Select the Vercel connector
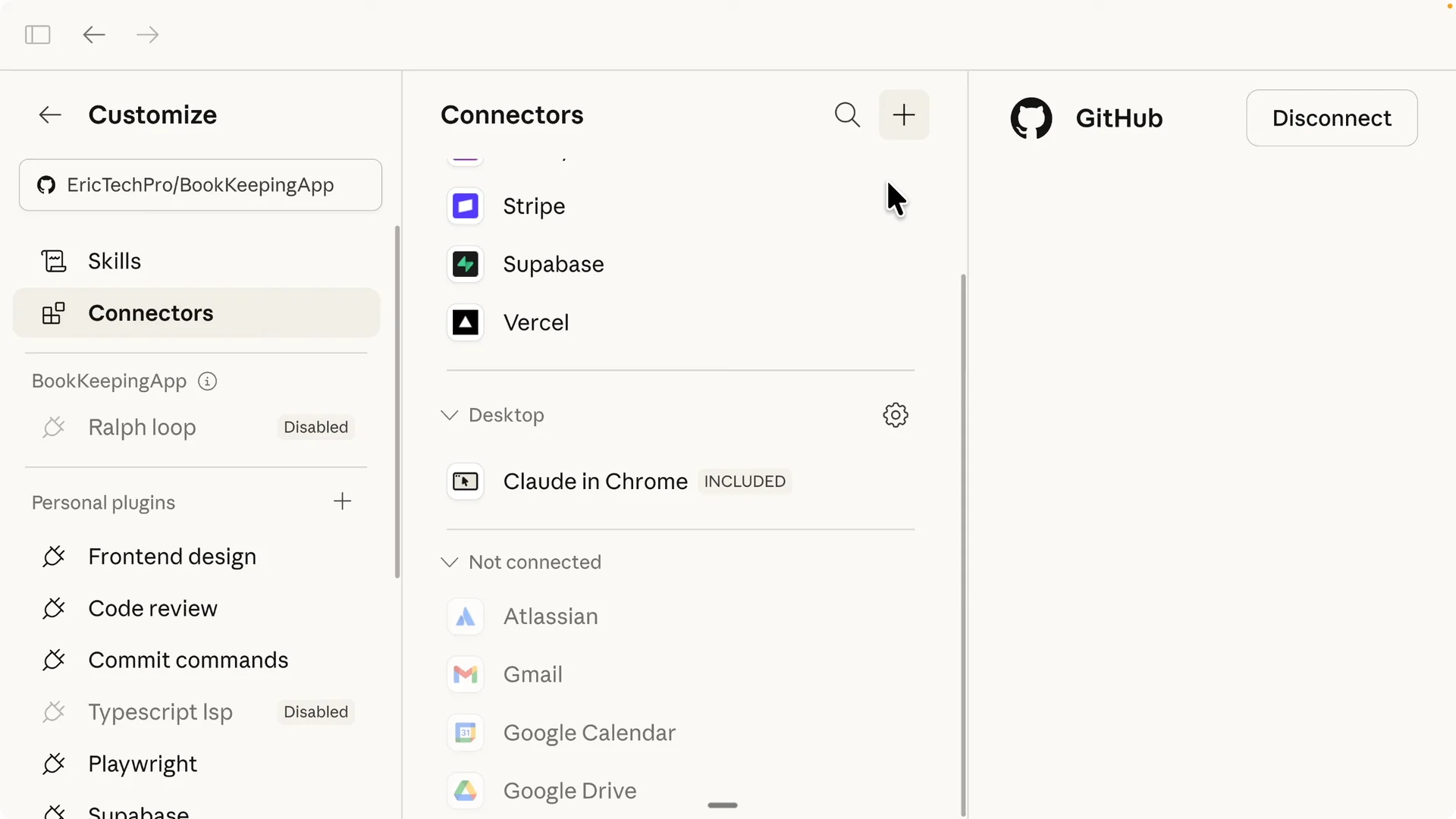The height and width of the screenshot is (819, 1456). coord(680,323)
